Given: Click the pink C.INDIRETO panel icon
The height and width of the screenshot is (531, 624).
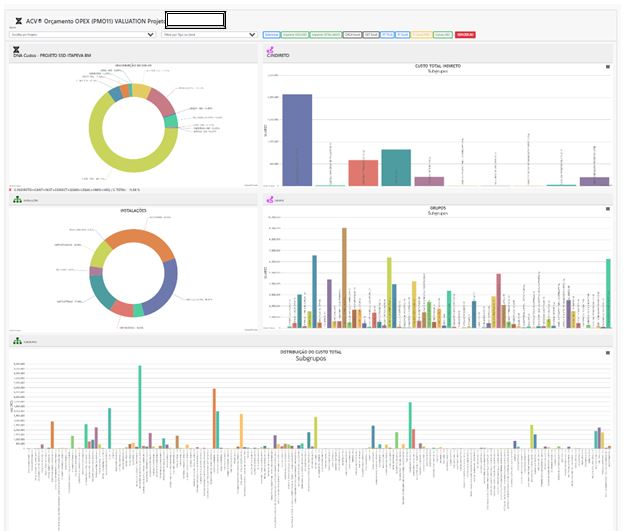Looking at the screenshot, I should [x=269, y=49].
